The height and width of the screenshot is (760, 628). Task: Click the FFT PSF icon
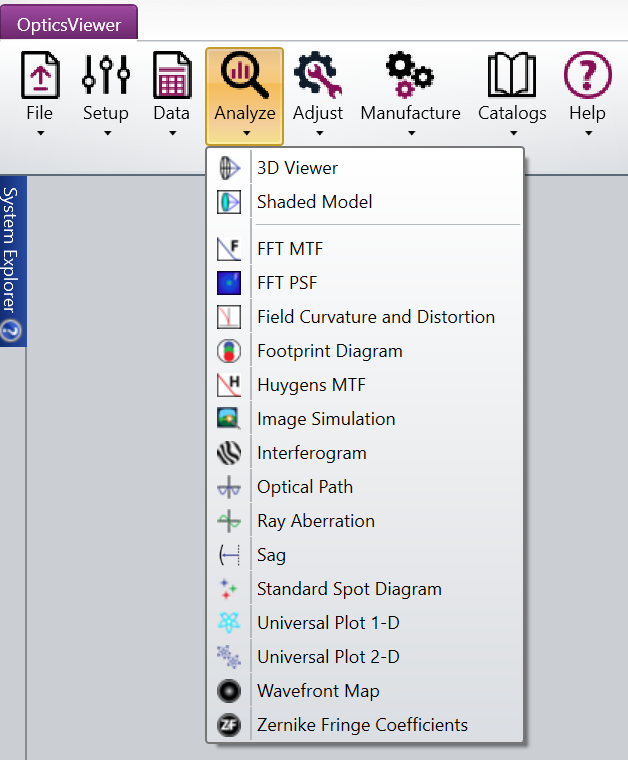pos(229,283)
